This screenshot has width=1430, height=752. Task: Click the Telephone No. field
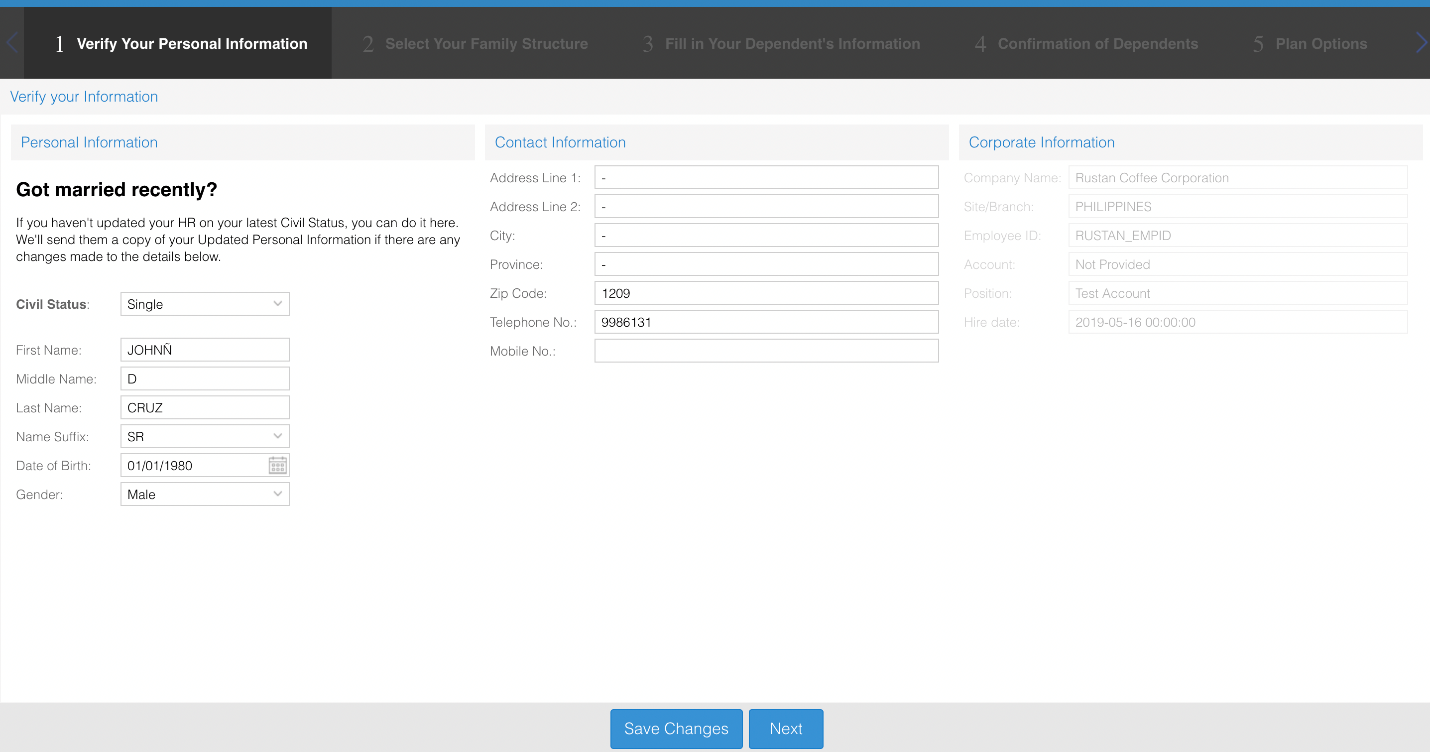[766, 322]
